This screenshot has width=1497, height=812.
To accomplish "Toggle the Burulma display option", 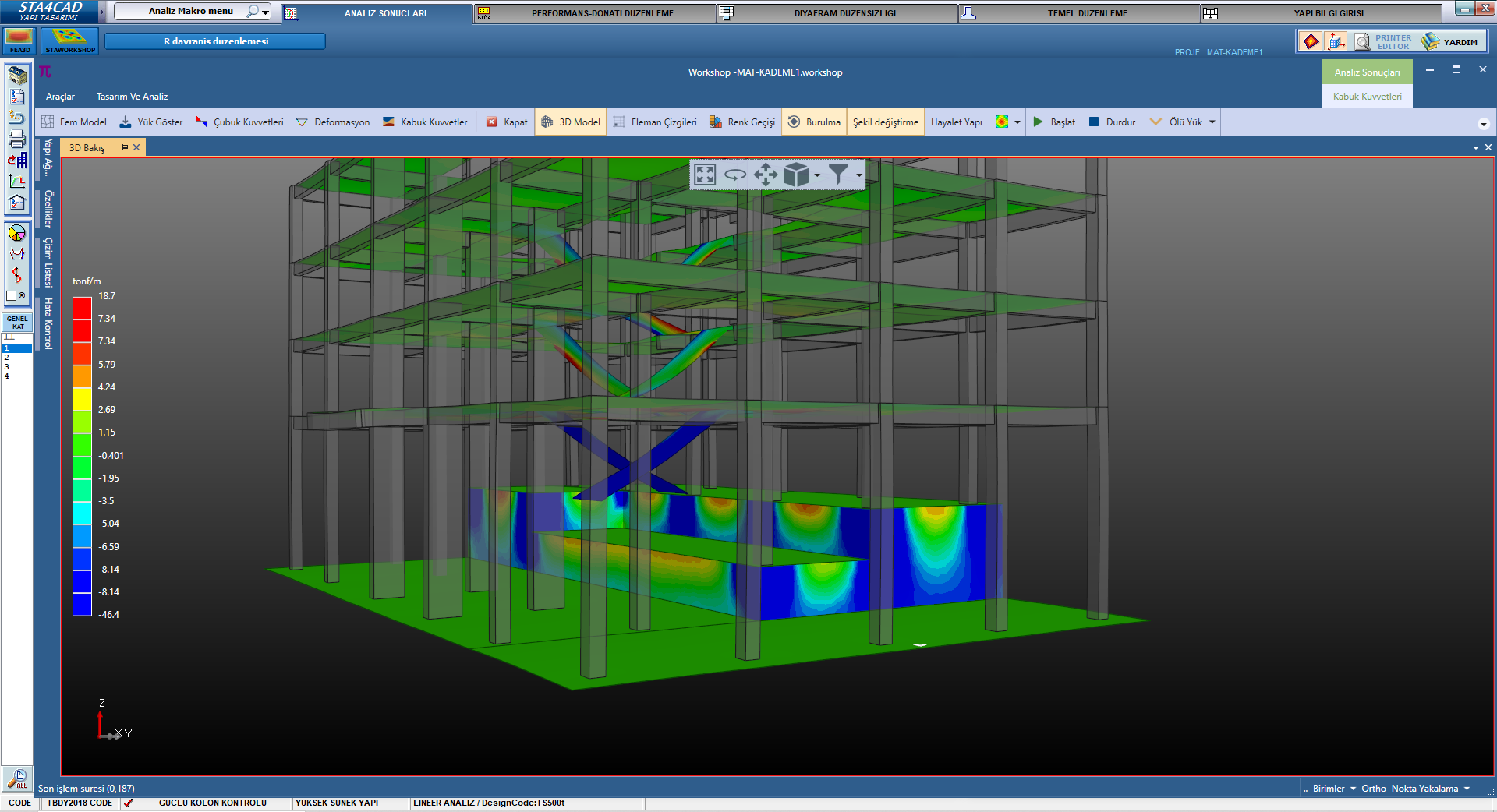I will (814, 122).
